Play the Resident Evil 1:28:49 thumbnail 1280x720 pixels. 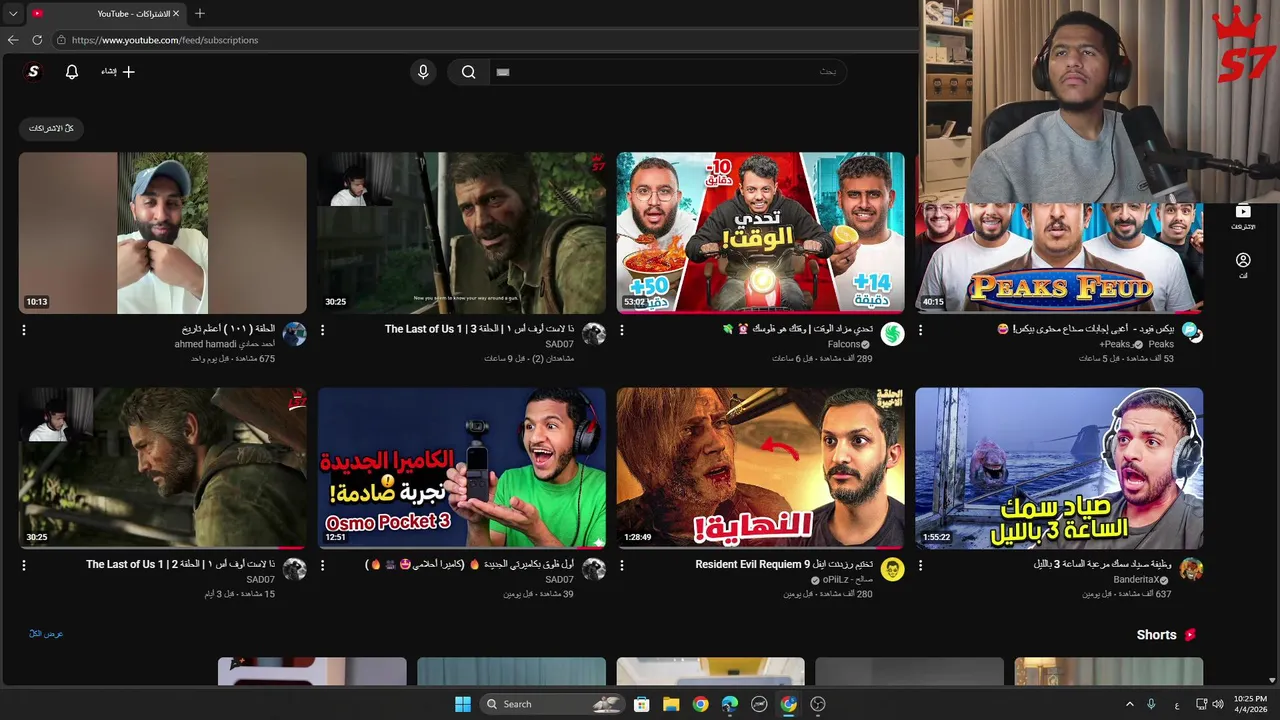(760, 468)
